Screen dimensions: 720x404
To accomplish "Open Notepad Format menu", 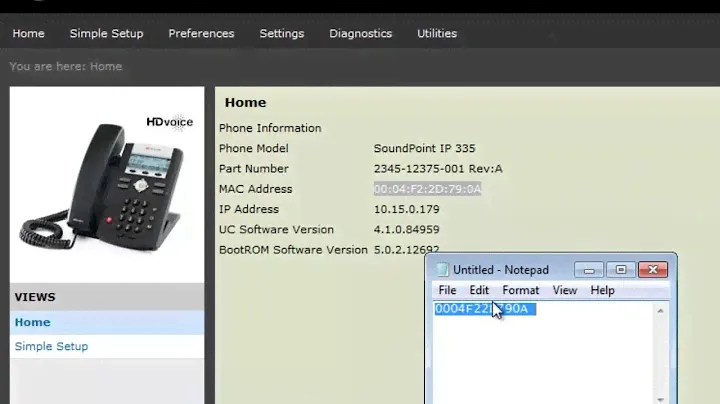I will click(x=520, y=290).
